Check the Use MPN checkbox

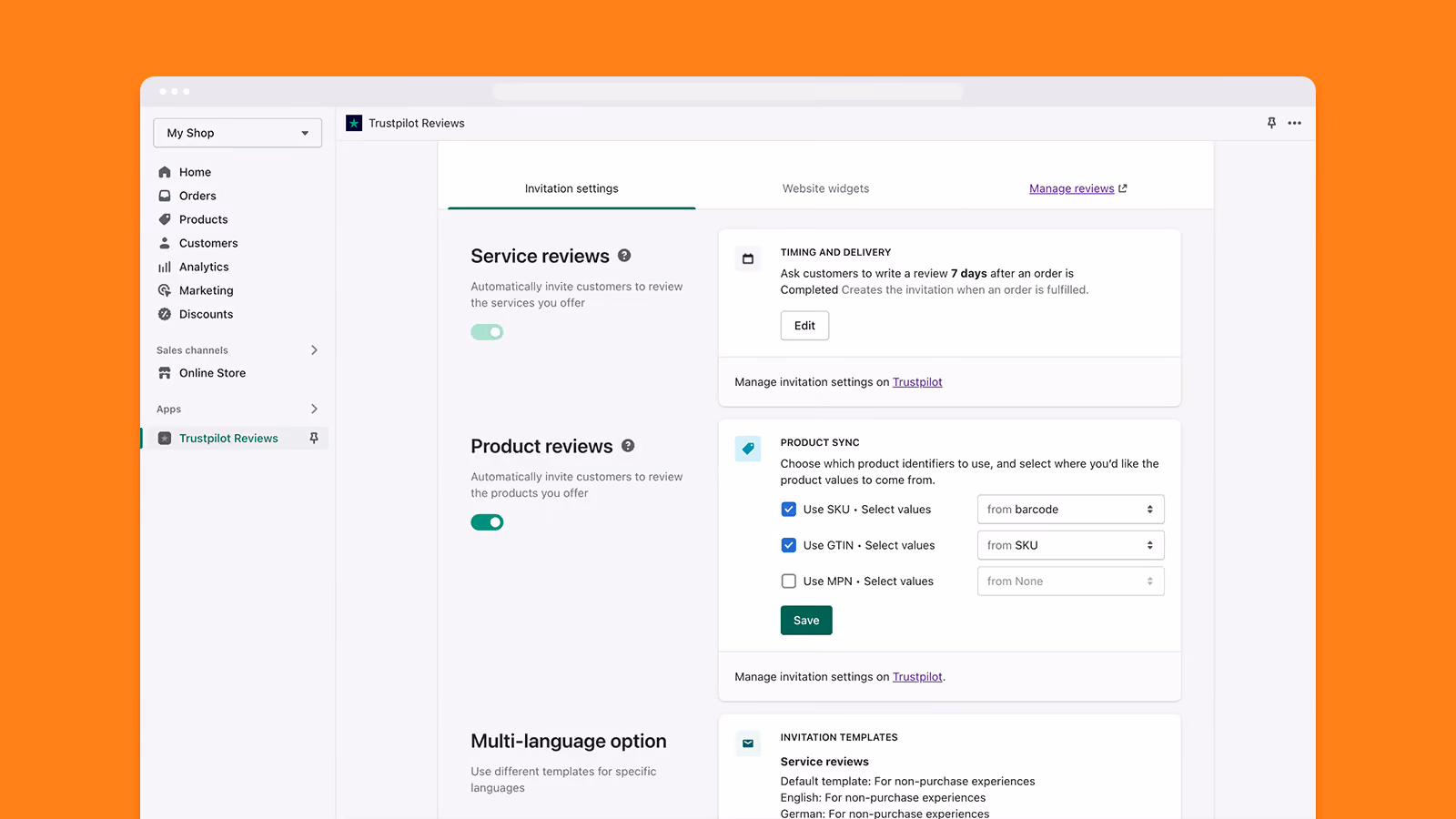pos(789,581)
